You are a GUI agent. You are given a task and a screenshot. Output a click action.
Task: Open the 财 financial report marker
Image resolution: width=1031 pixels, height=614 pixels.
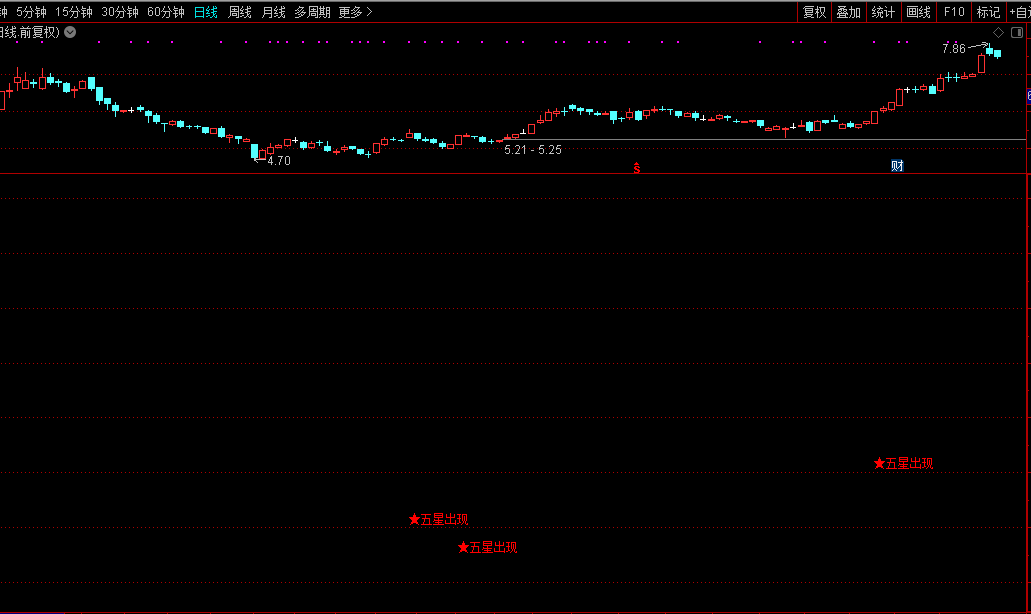coord(897,166)
